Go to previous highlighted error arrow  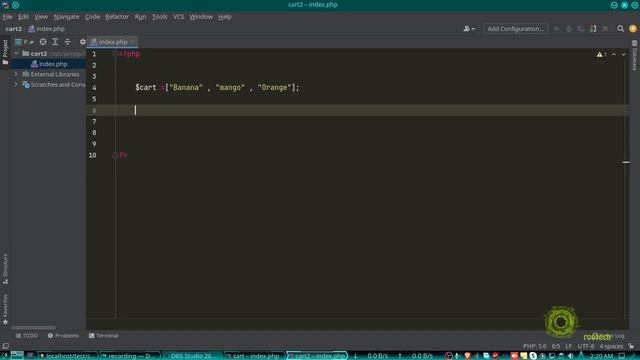[613, 54]
